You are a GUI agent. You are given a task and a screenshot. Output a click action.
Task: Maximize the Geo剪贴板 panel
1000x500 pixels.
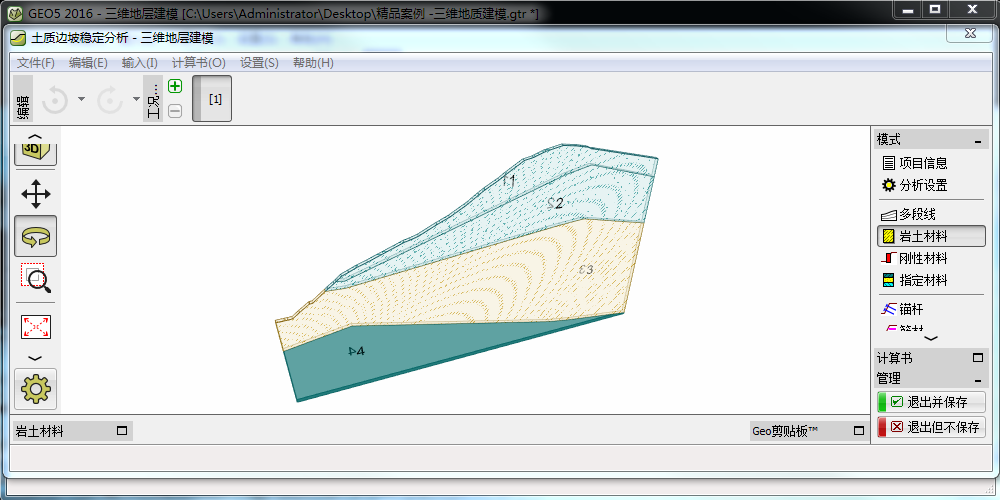click(859, 431)
